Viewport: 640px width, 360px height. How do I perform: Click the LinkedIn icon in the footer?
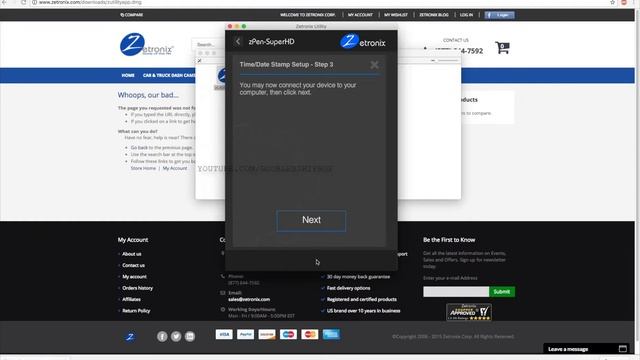190,336
